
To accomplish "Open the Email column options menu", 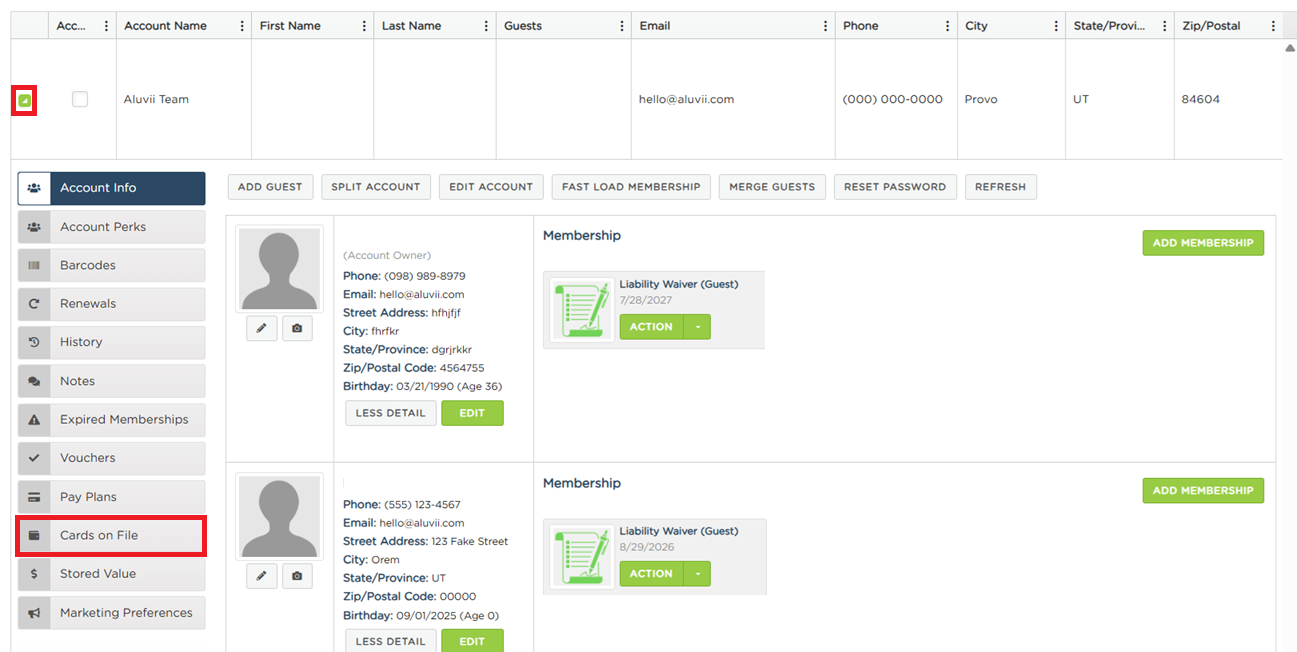I will [825, 26].
